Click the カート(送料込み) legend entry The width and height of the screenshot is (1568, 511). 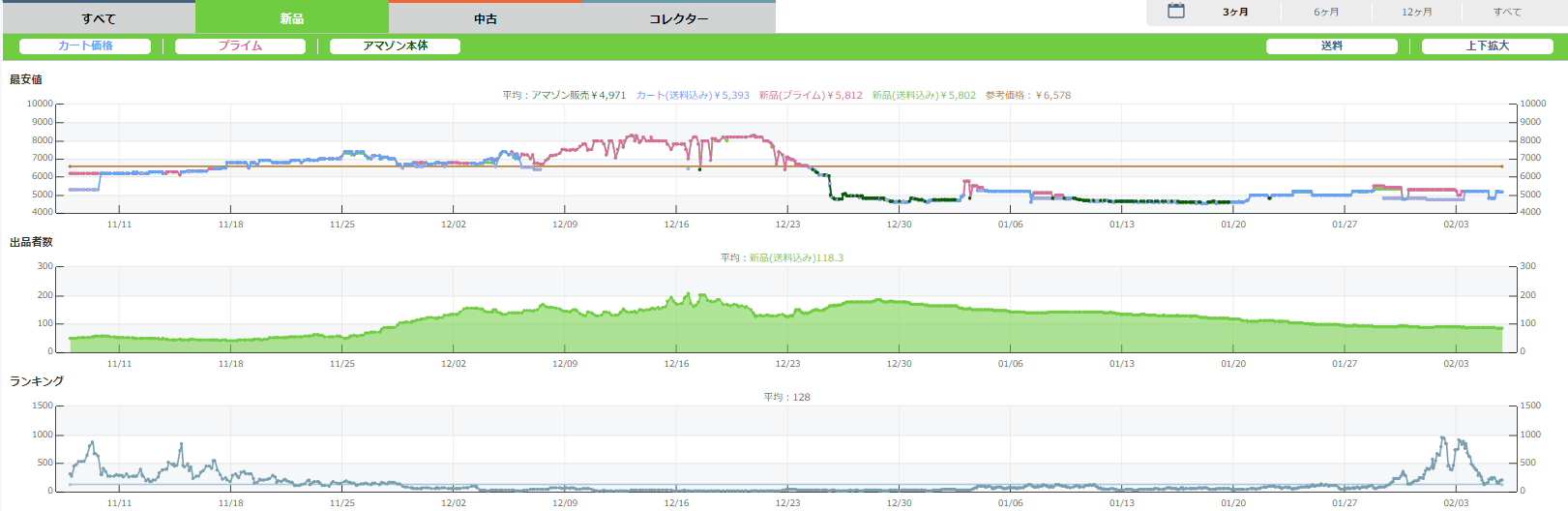pyautogui.click(x=692, y=96)
